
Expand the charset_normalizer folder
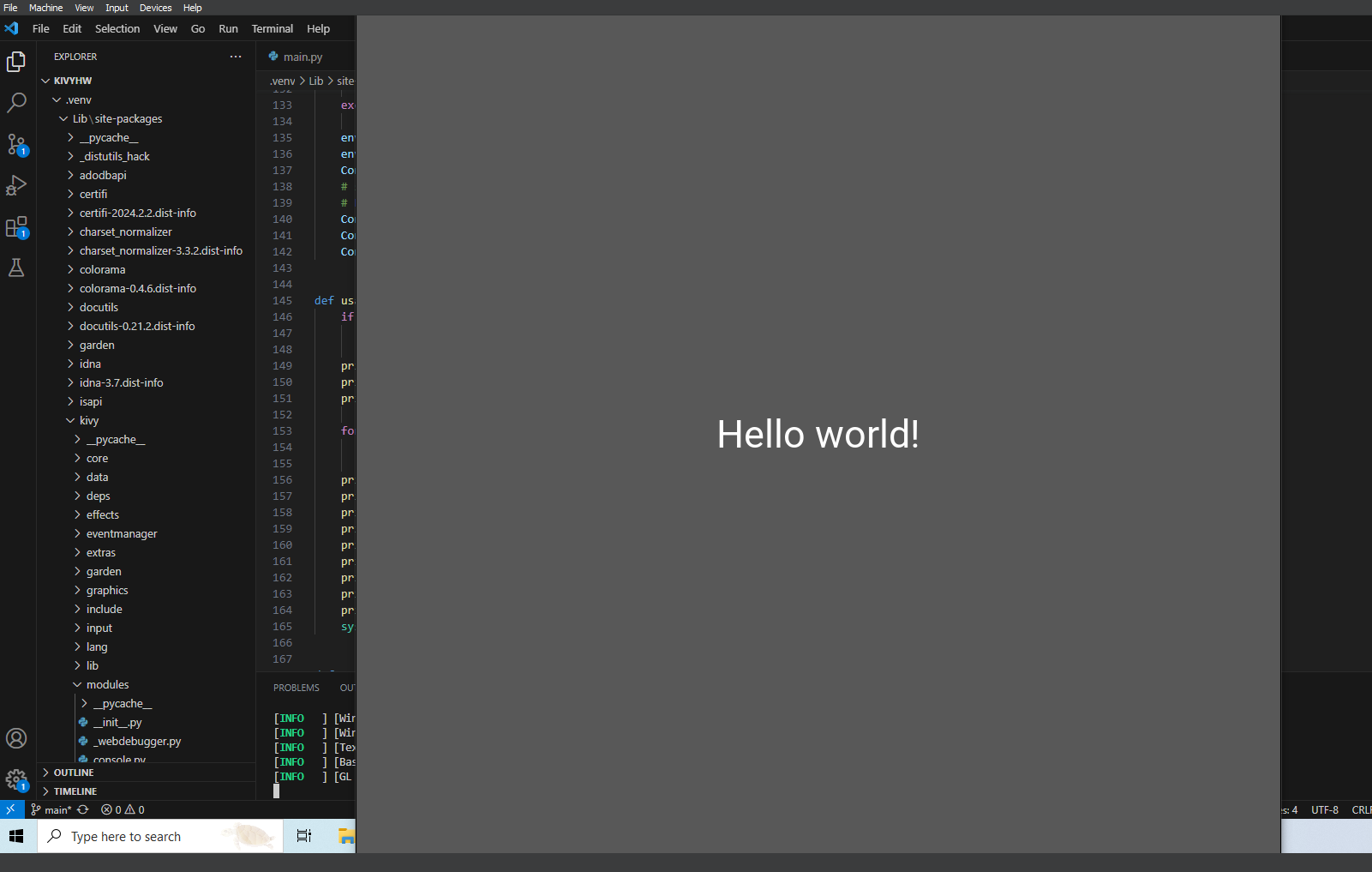click(x=126, y=232)
